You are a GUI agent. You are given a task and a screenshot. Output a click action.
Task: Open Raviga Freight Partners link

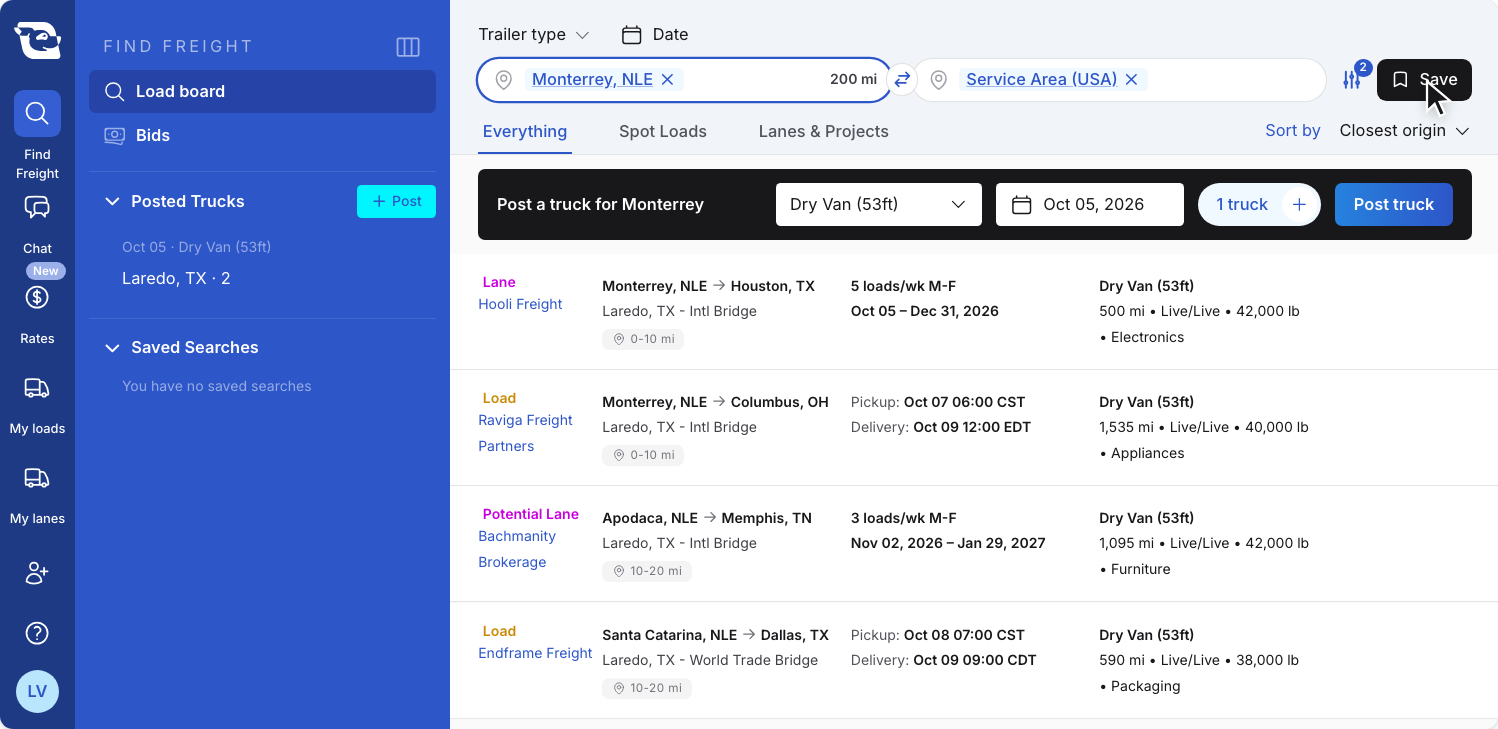pyautogui.click(x=525, y=433)
